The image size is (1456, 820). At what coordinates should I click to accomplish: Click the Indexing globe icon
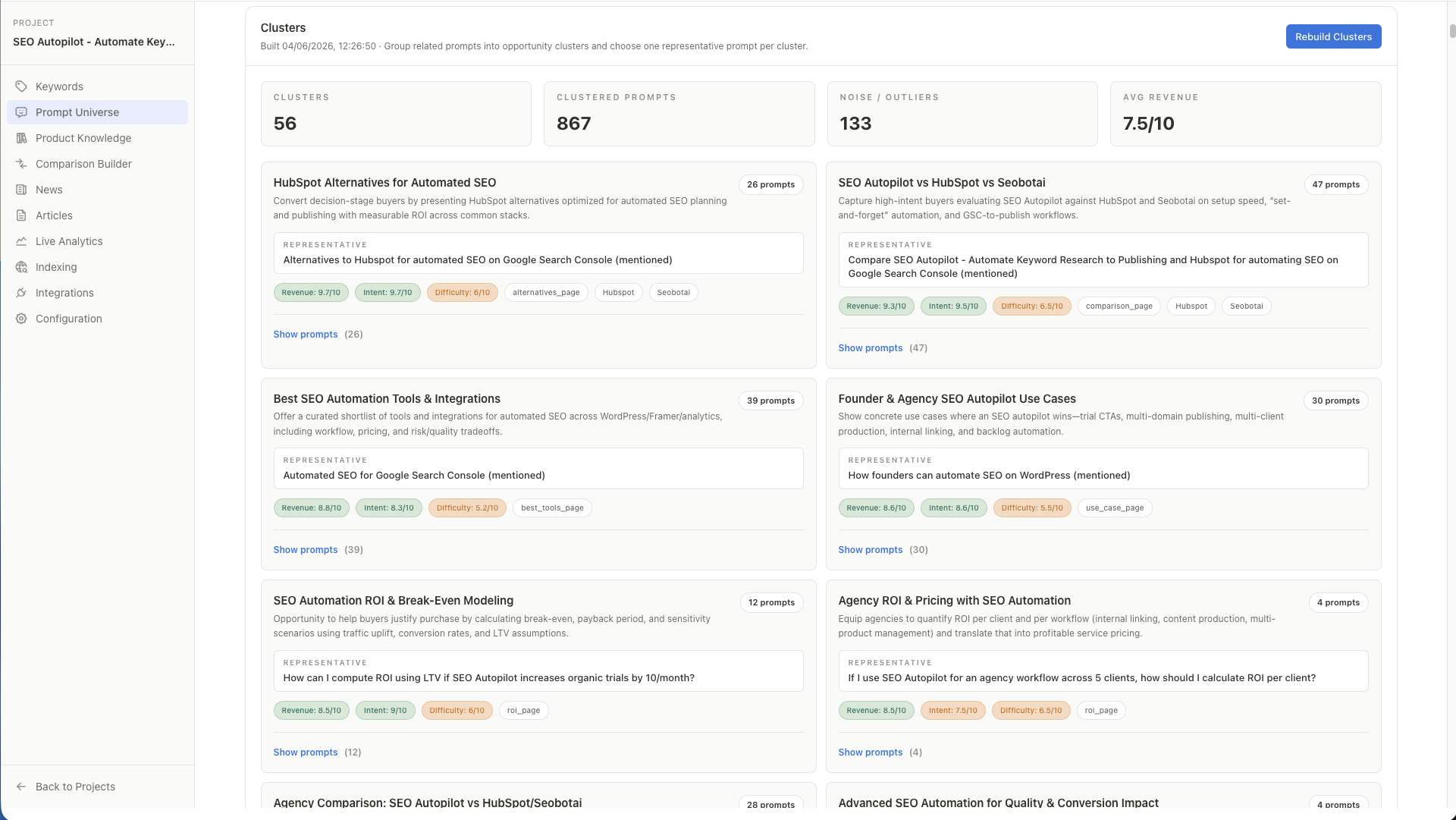pyautogui.click(x=21, y=267)
